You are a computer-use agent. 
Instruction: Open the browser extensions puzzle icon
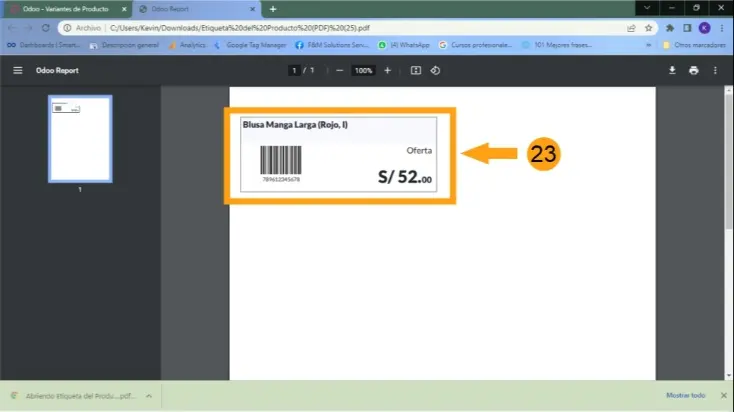(x=669, y=28)
